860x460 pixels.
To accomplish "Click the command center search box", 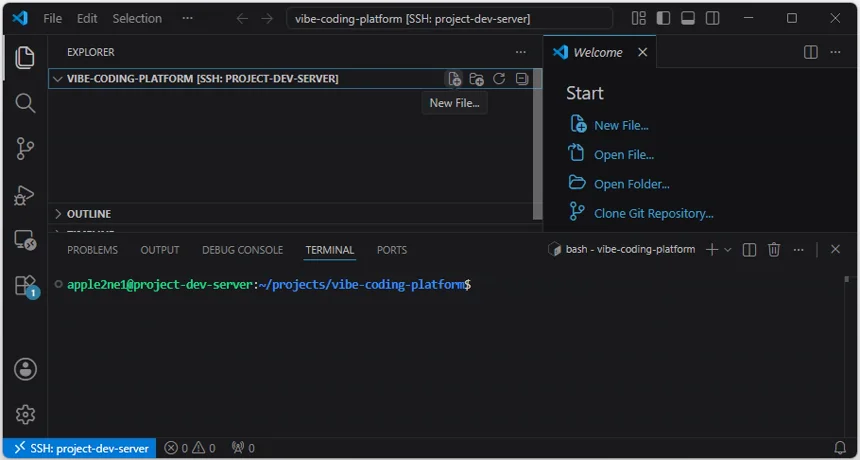I will click(x=449, y=19).
